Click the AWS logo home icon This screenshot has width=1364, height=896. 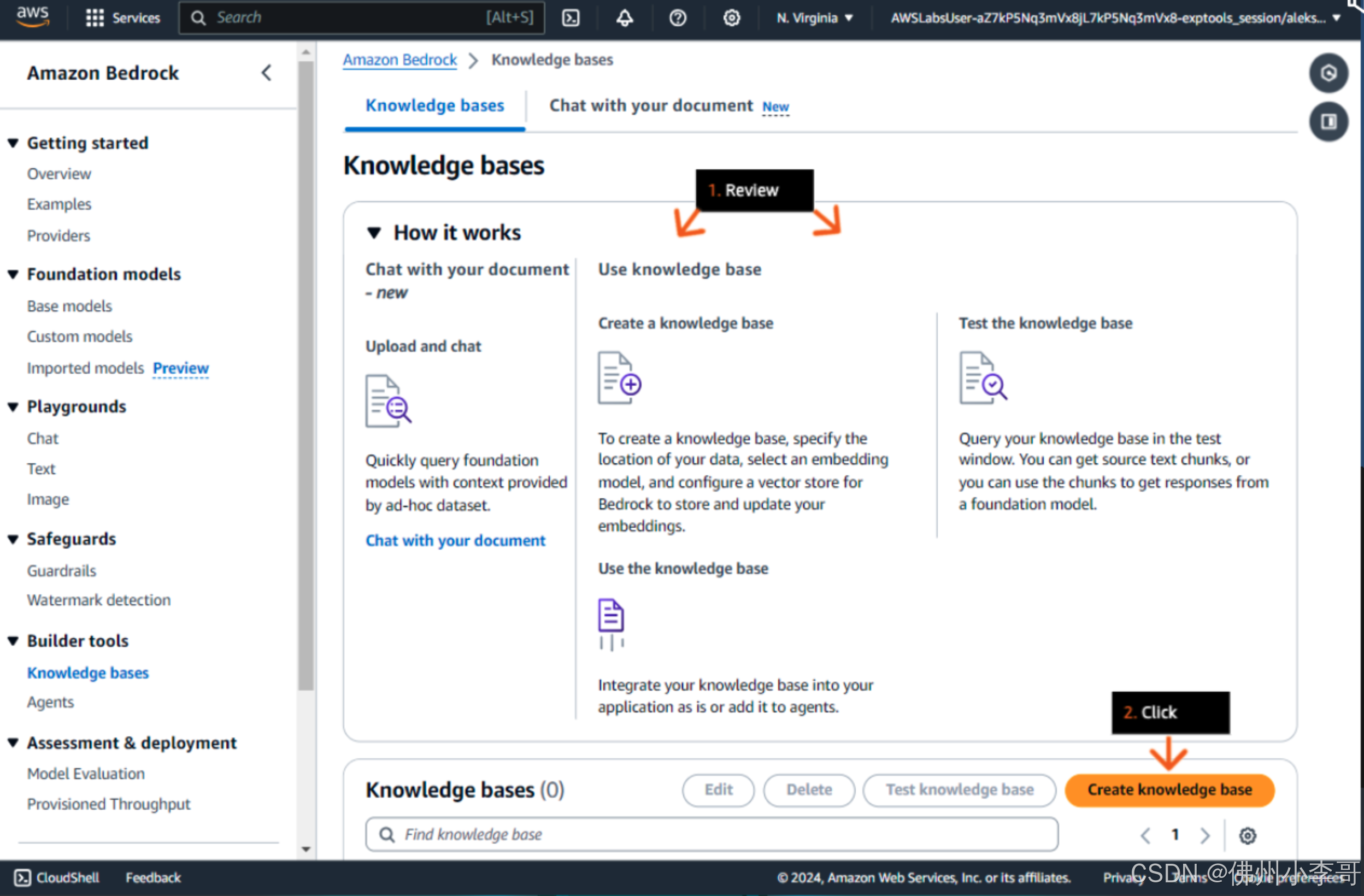33,17
